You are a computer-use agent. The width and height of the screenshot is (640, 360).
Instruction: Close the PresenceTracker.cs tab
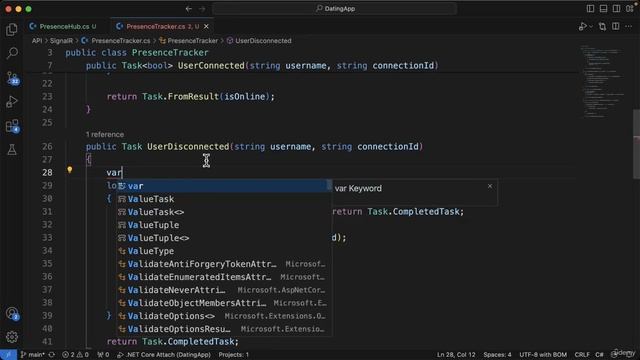tap(206, 27)
